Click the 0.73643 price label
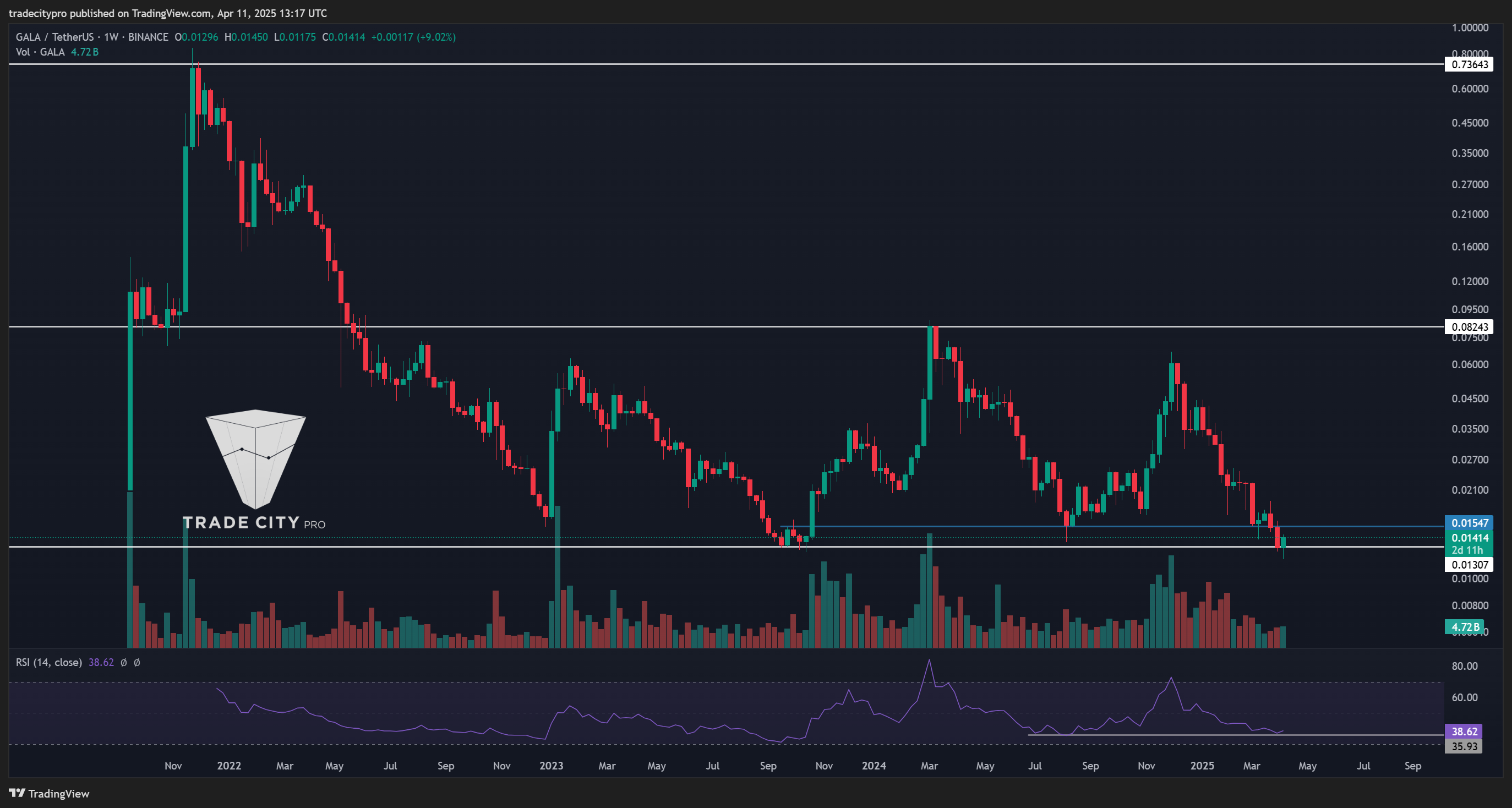 [1469, 64]
